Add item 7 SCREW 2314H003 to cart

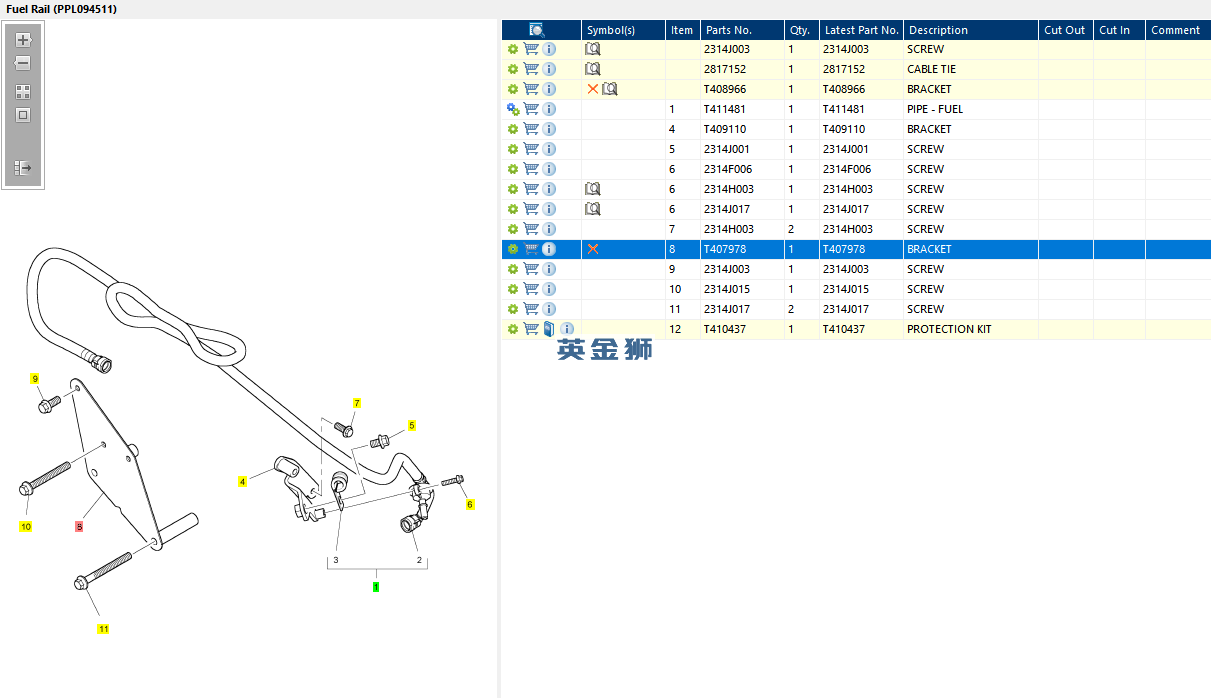(531, 229)
